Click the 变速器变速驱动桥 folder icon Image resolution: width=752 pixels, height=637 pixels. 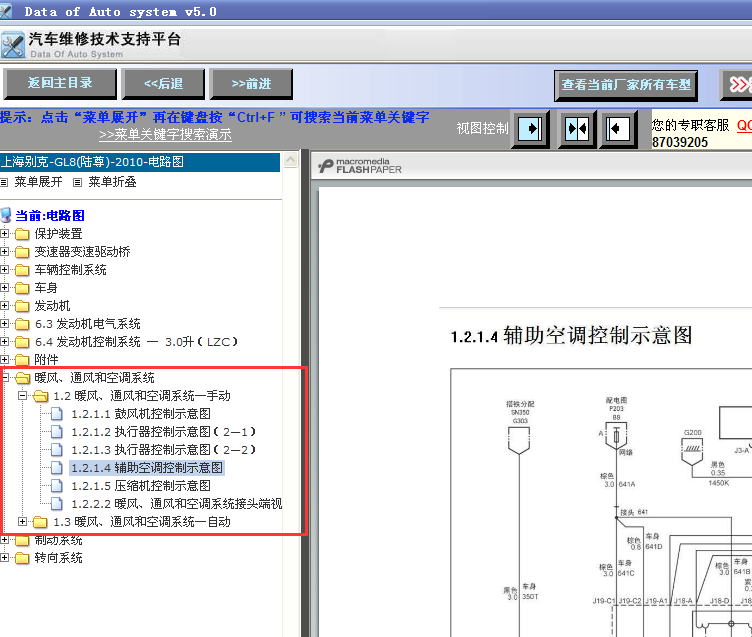22,252
